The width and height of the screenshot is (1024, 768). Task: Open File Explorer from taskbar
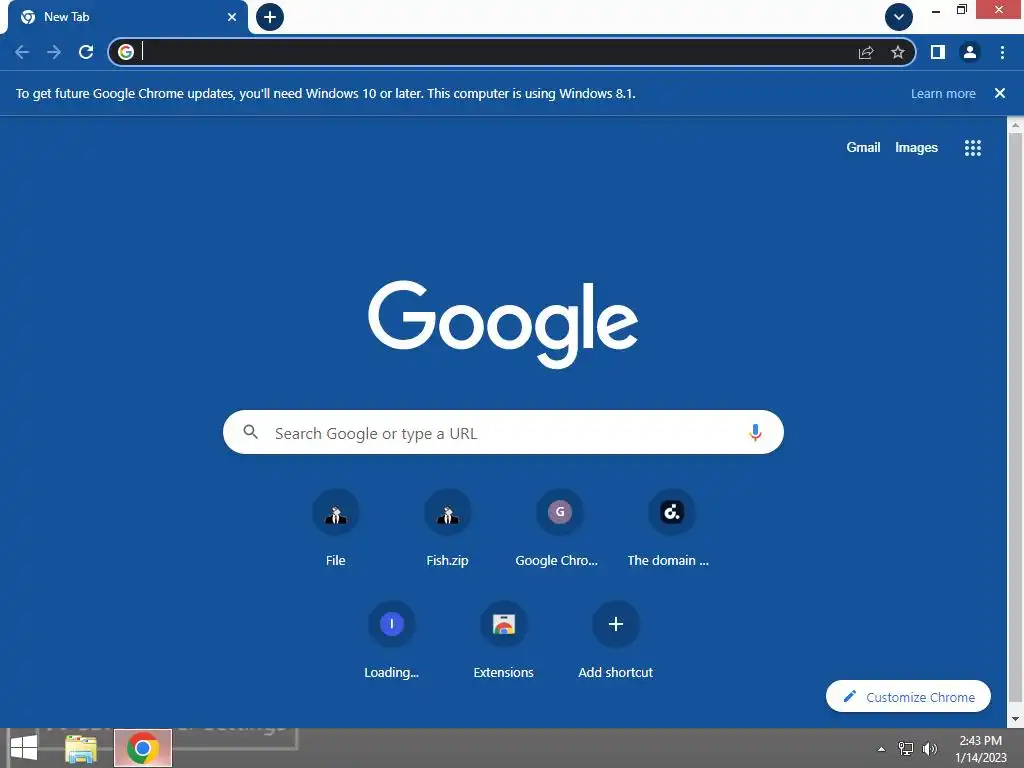tap(81, 749)
